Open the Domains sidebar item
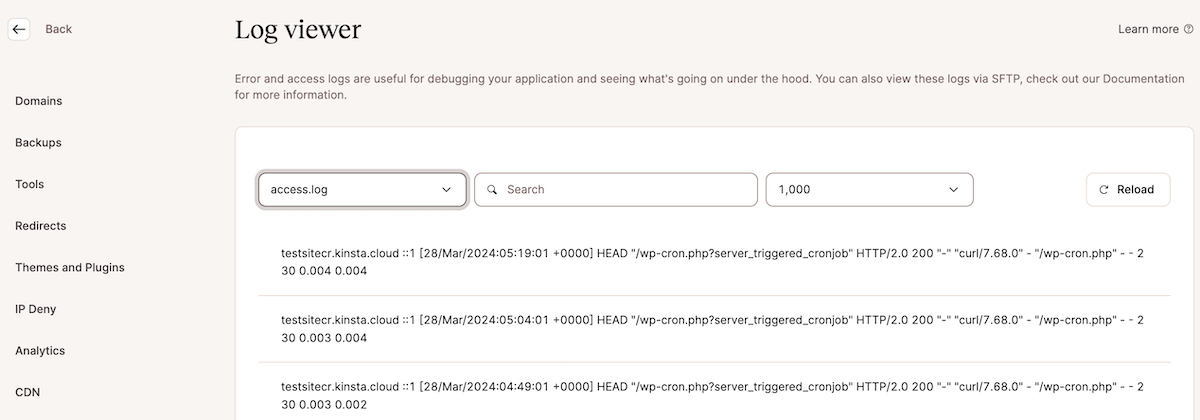 (x=39, y=101)
